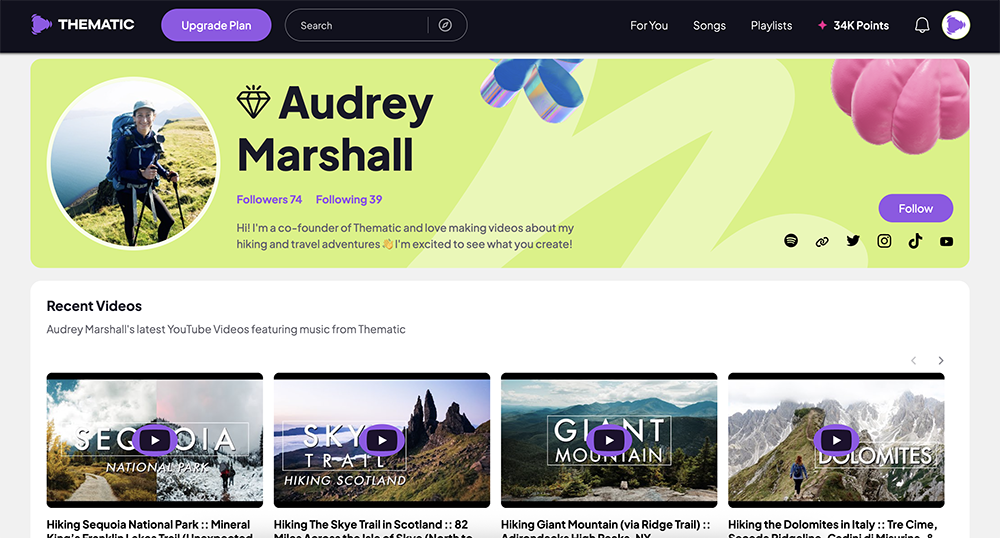This screenshot has height=538, width=1000.
Task: Open the For You page
Action: pyautogui.click(x=649, y=25)
